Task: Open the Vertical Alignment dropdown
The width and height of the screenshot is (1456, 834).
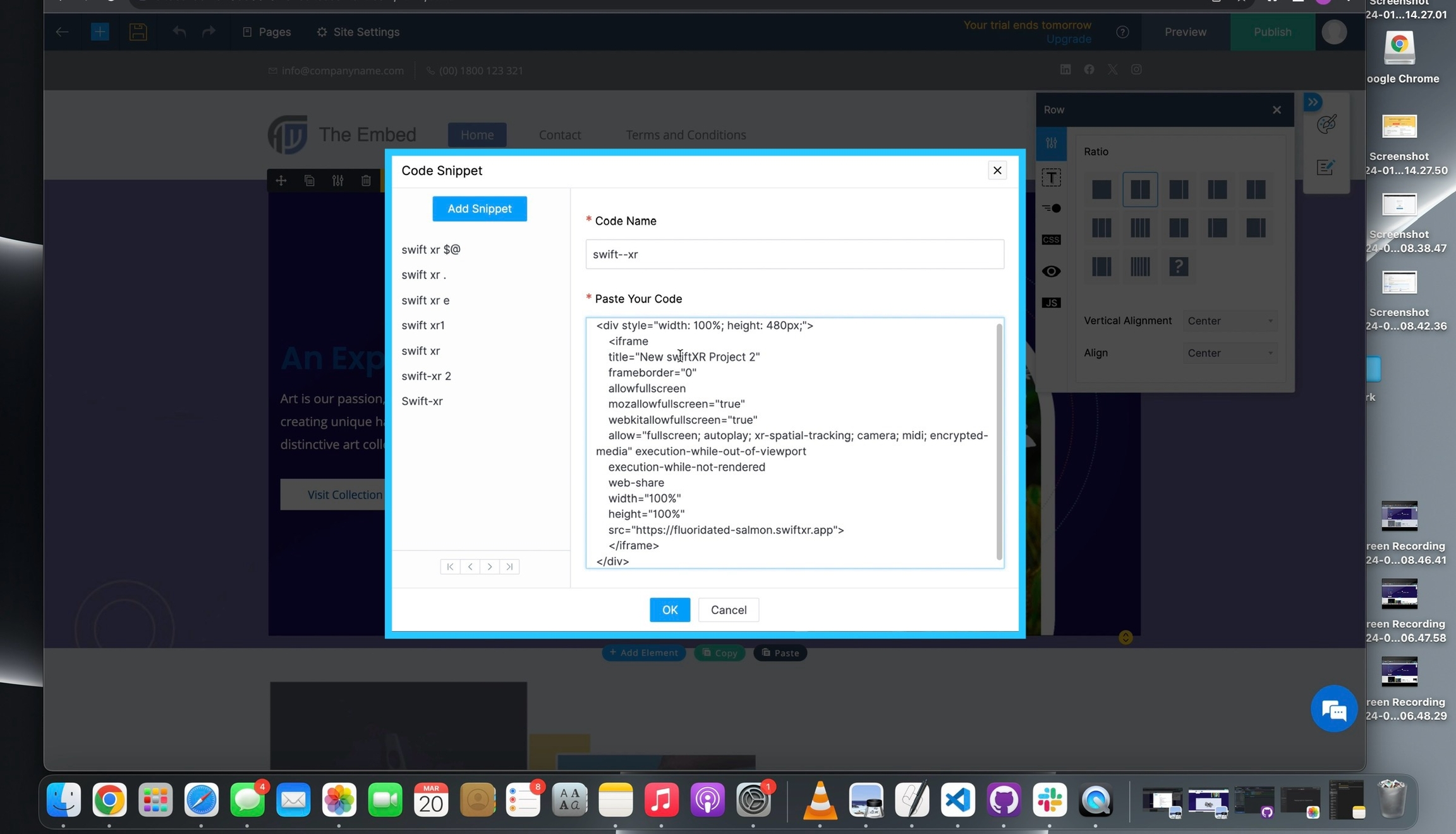Action: [1229, 321]
